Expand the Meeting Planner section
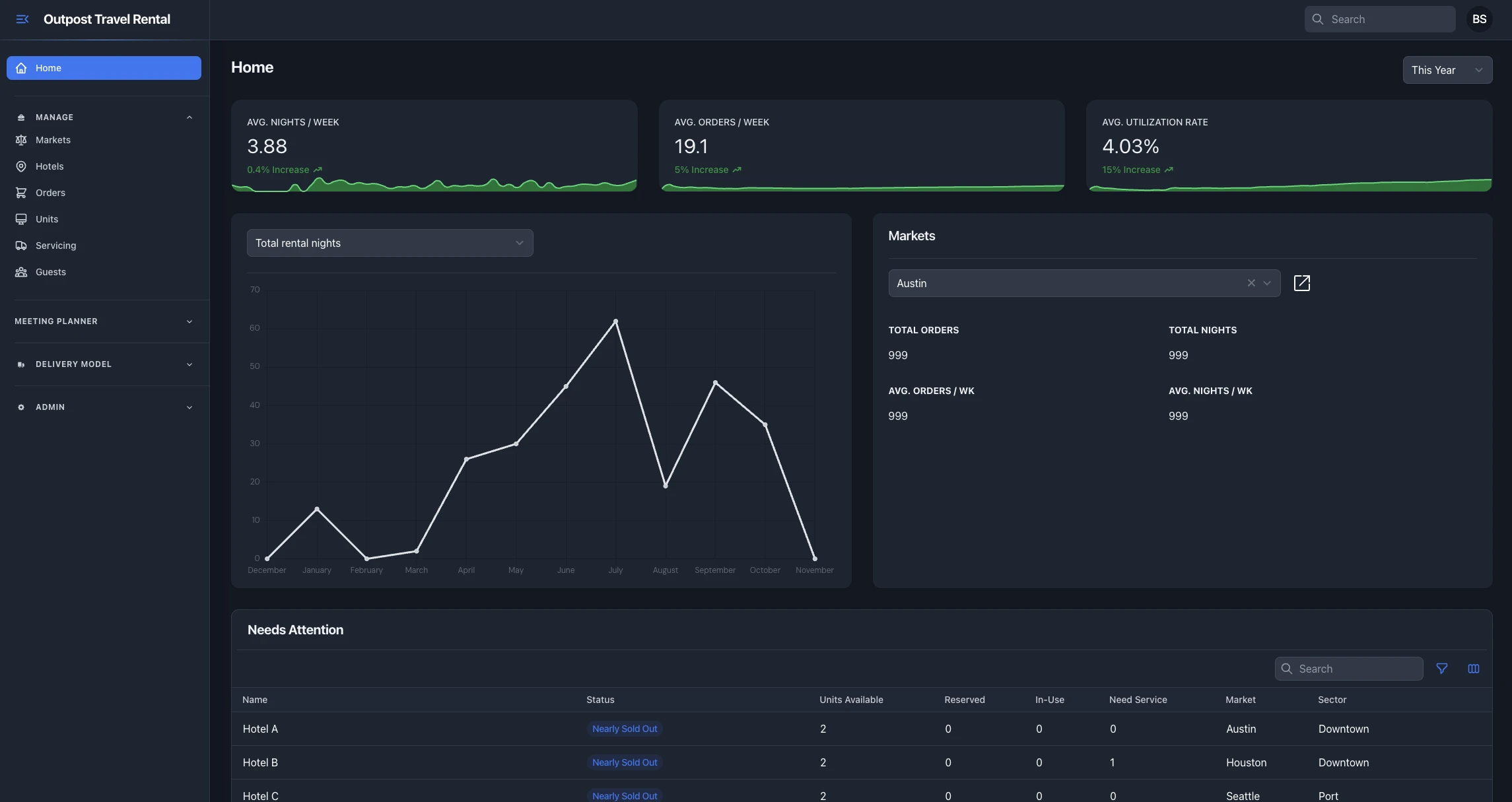 coord(189,321)
